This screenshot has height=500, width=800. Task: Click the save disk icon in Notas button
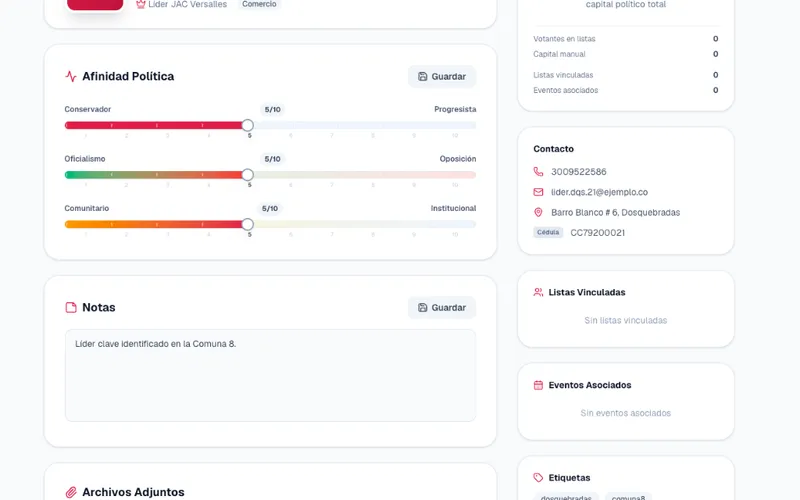click(x=422, y=308)
